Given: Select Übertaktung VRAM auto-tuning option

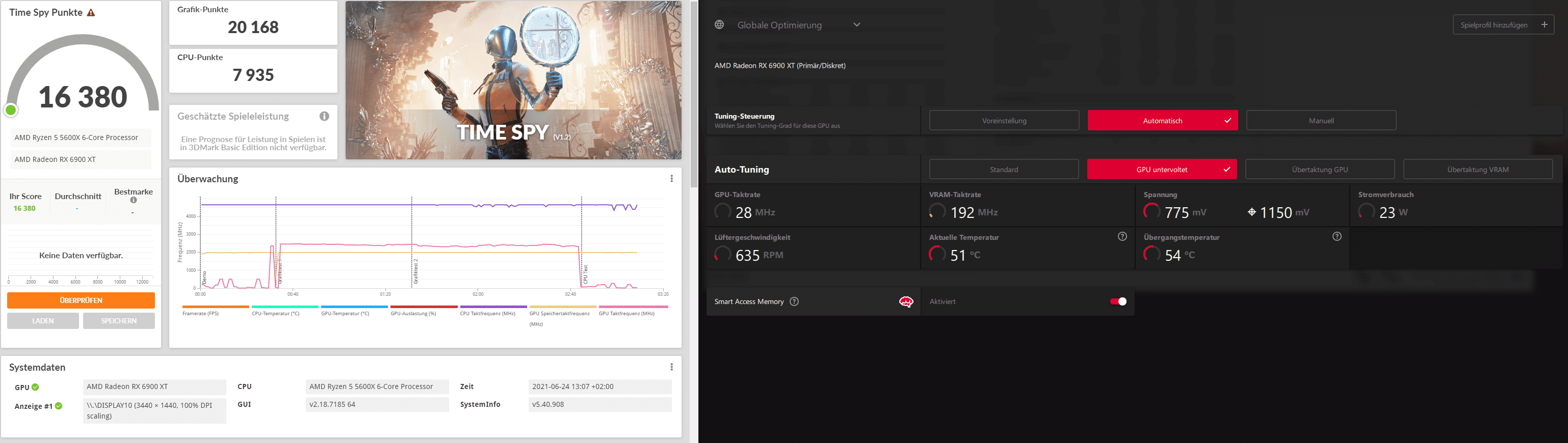Looking at the screenshot, I should [1478, 170].
